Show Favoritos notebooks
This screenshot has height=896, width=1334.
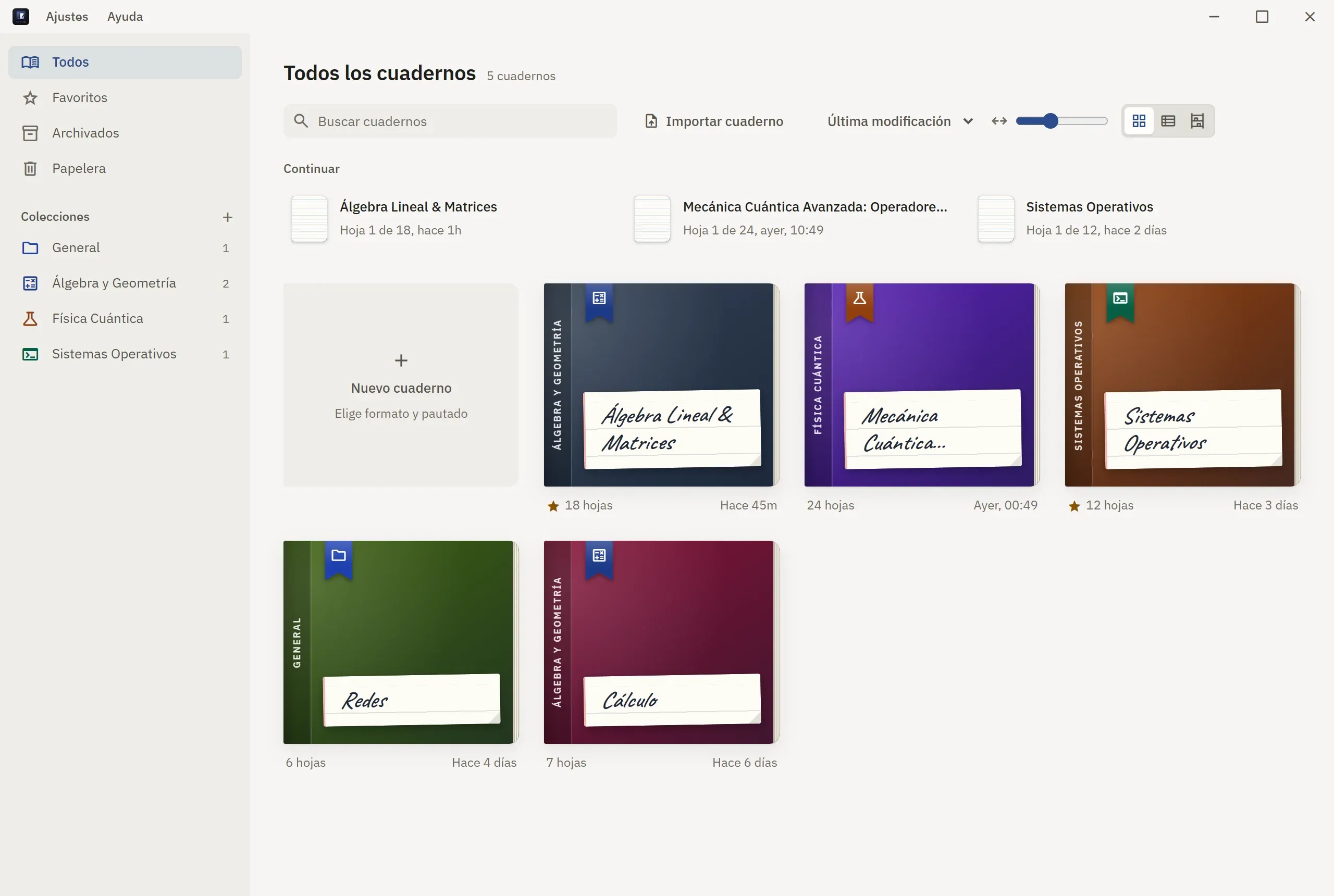pyautogui.click(x=125, y=98)
